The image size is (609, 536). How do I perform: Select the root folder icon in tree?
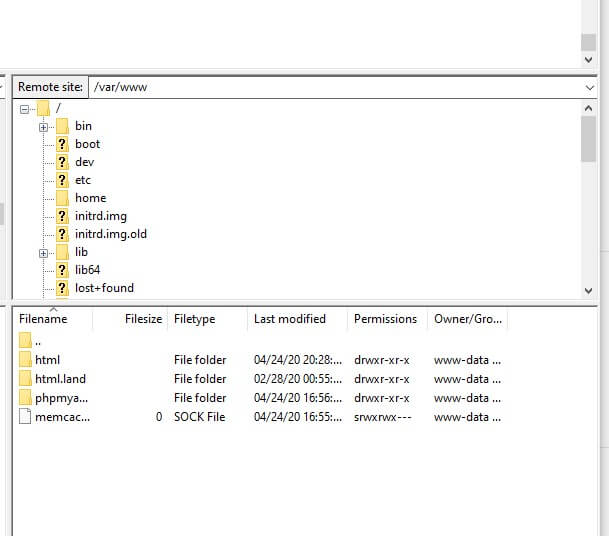[44, 108]
